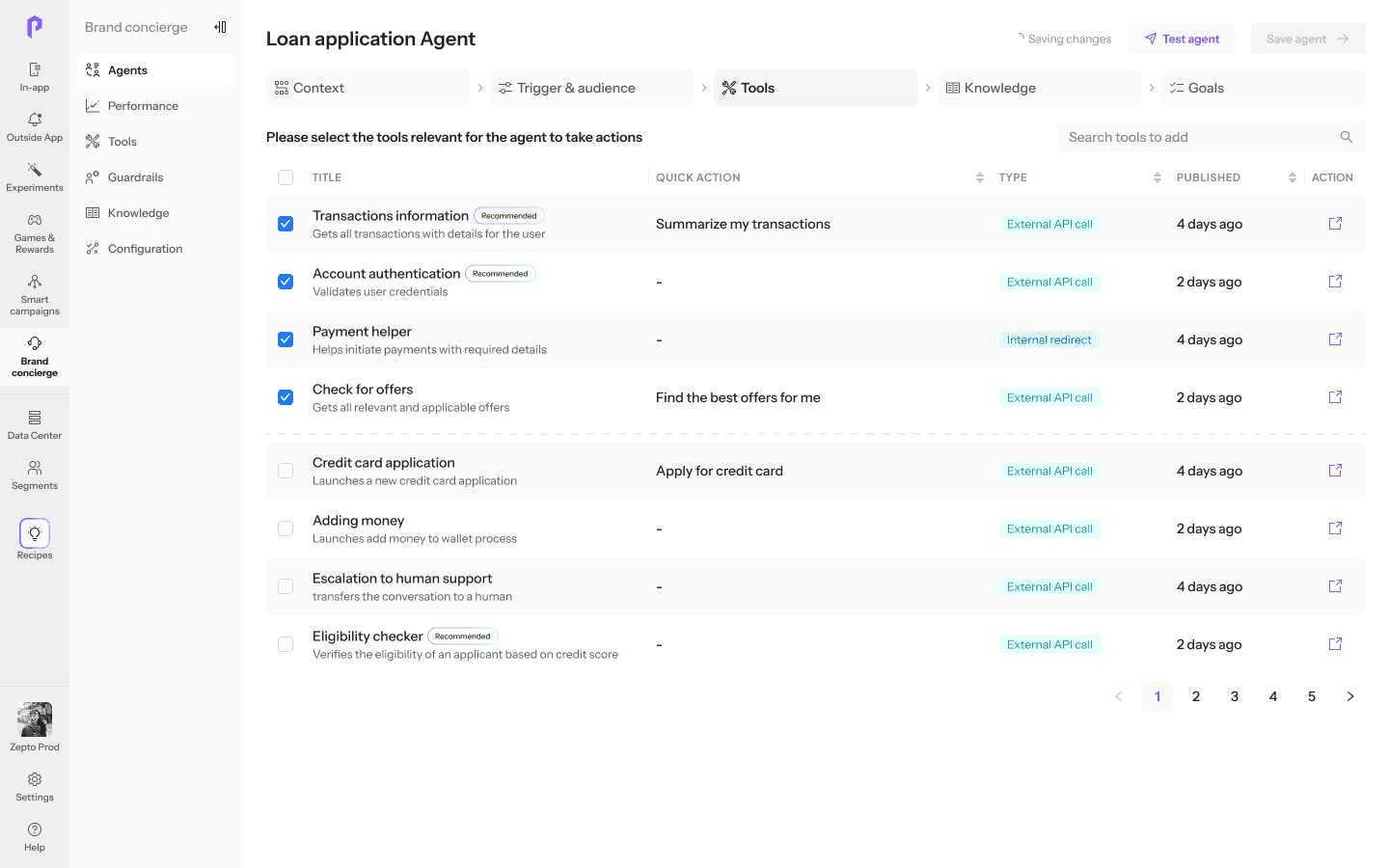Open Smart campaigns section
The image size is (1389, 868).
[35, 295]
